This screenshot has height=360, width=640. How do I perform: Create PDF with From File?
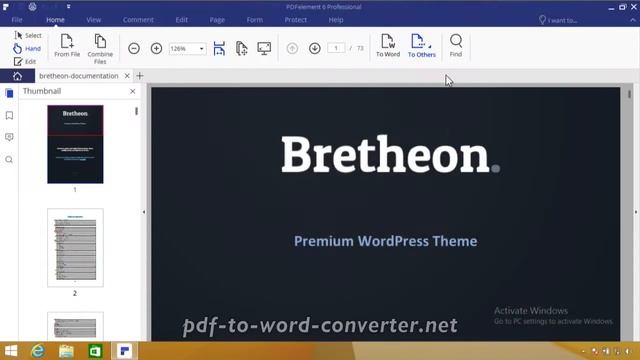coord(67,46)
